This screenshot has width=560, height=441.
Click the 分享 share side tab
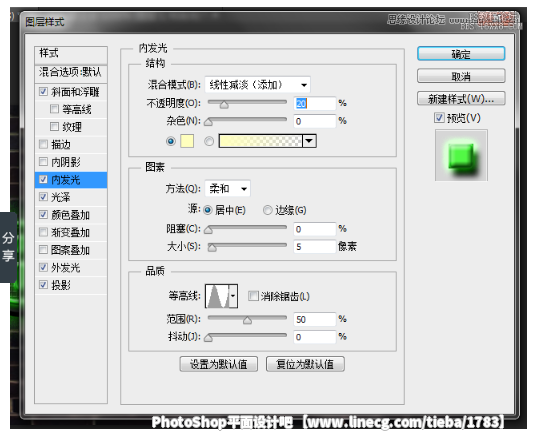pos(8,247)
